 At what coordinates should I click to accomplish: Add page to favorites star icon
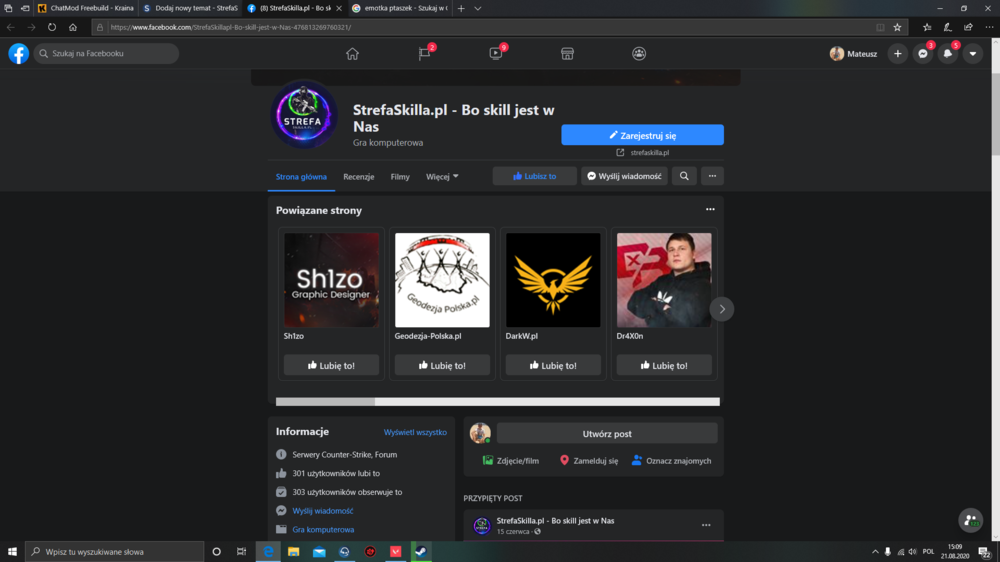click(x=897, y=27)
